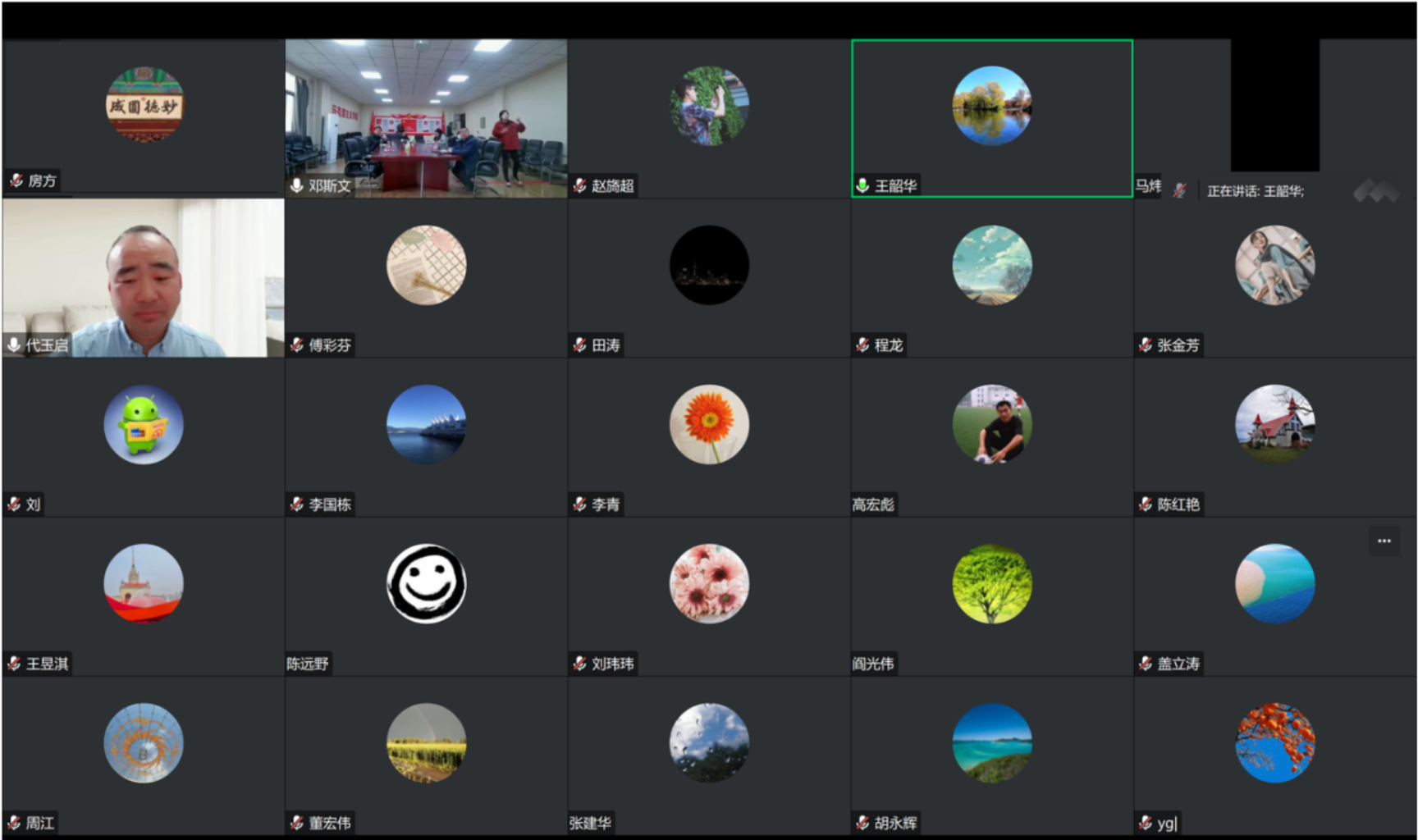Click the muted mic icon beside 张金芳
This screenshot has width=1418, height=840.
(x=1146, y=345)
